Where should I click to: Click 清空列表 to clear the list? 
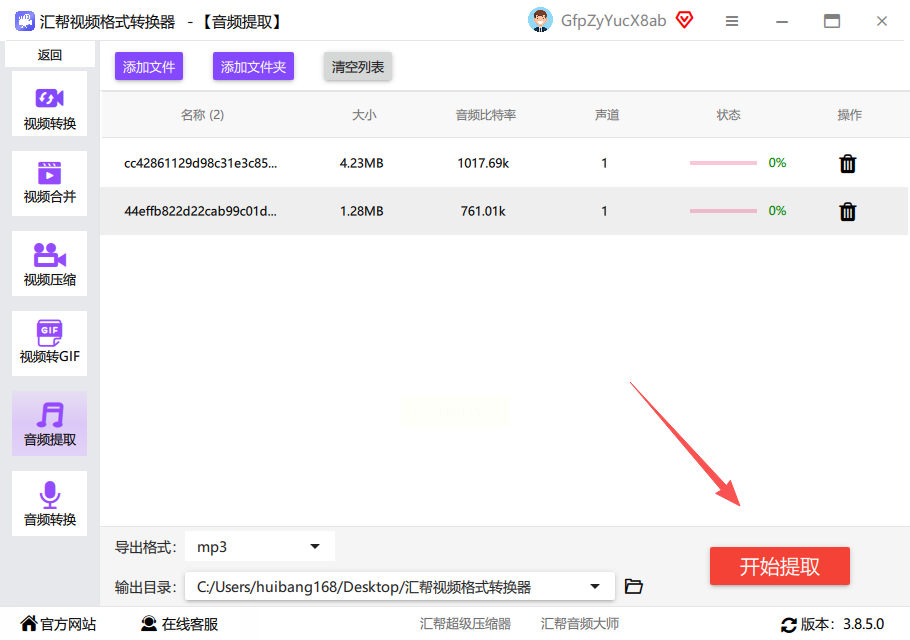pyautogui.click(x=358, y=67)
